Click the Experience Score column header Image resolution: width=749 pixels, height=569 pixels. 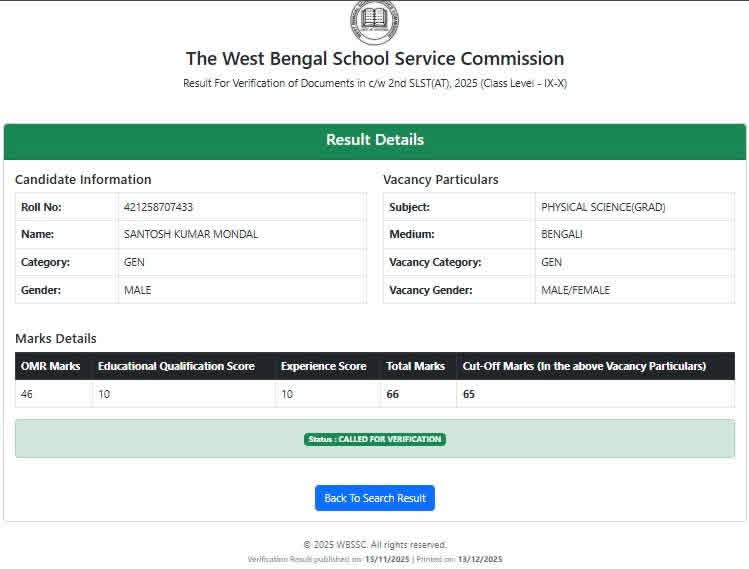(323, 366)
